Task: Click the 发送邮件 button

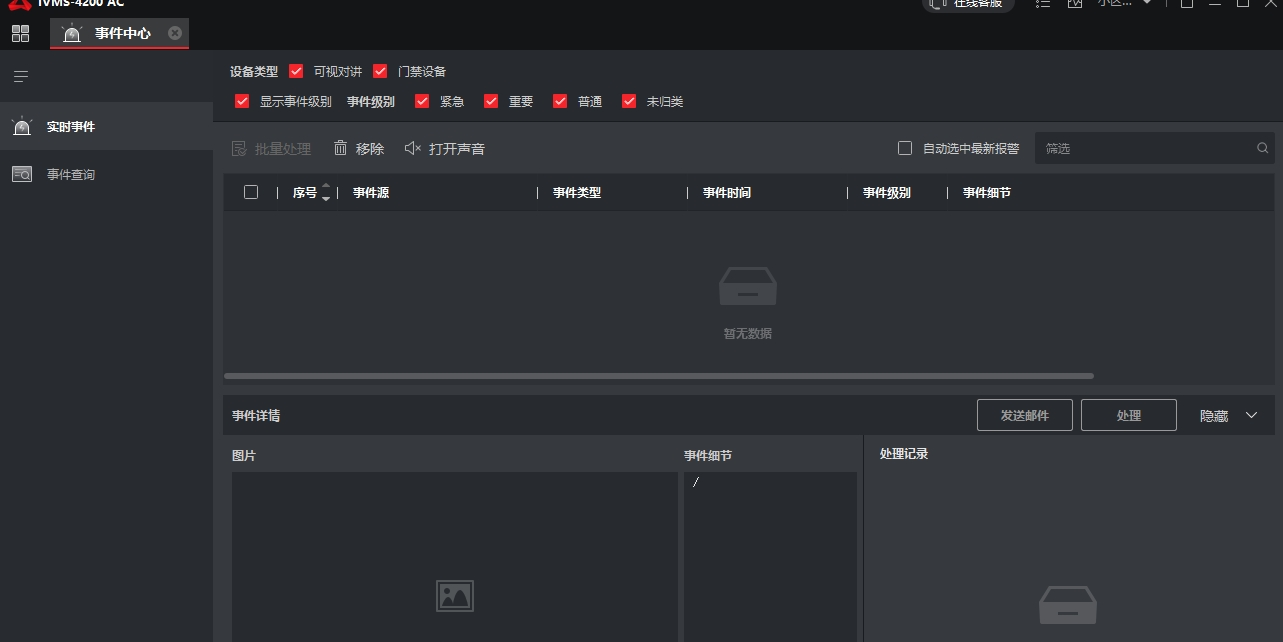Action: pos(1024,415)
